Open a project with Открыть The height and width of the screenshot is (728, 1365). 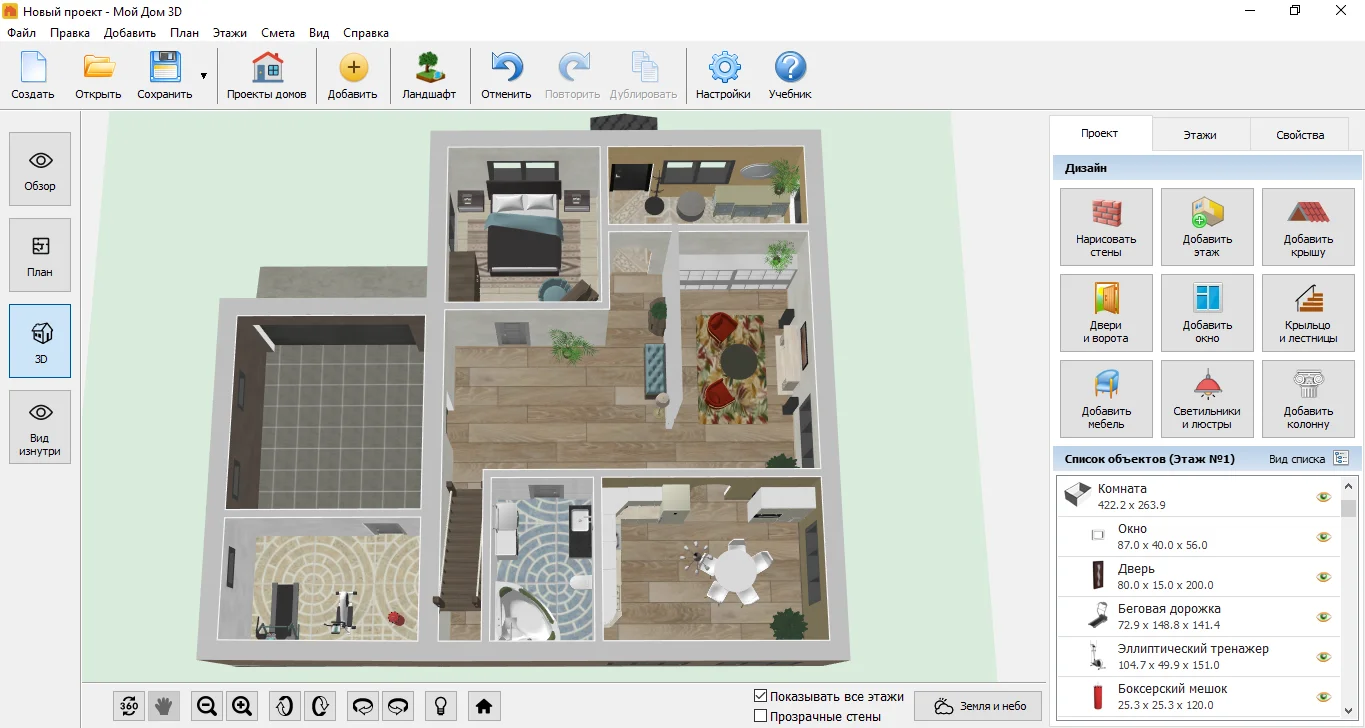pos(98,76)
